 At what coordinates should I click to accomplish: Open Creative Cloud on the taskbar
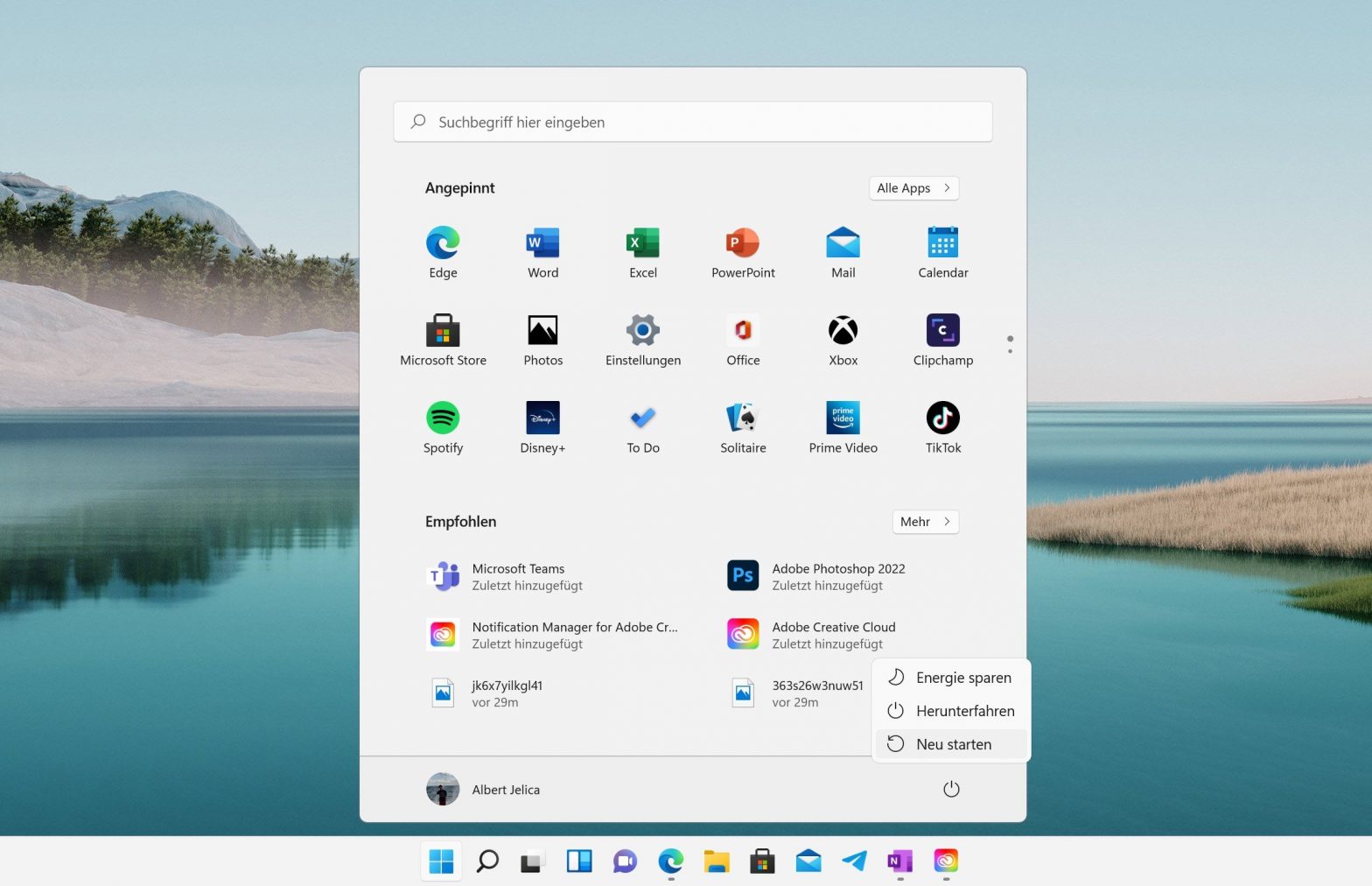click(x=946, y=861)
